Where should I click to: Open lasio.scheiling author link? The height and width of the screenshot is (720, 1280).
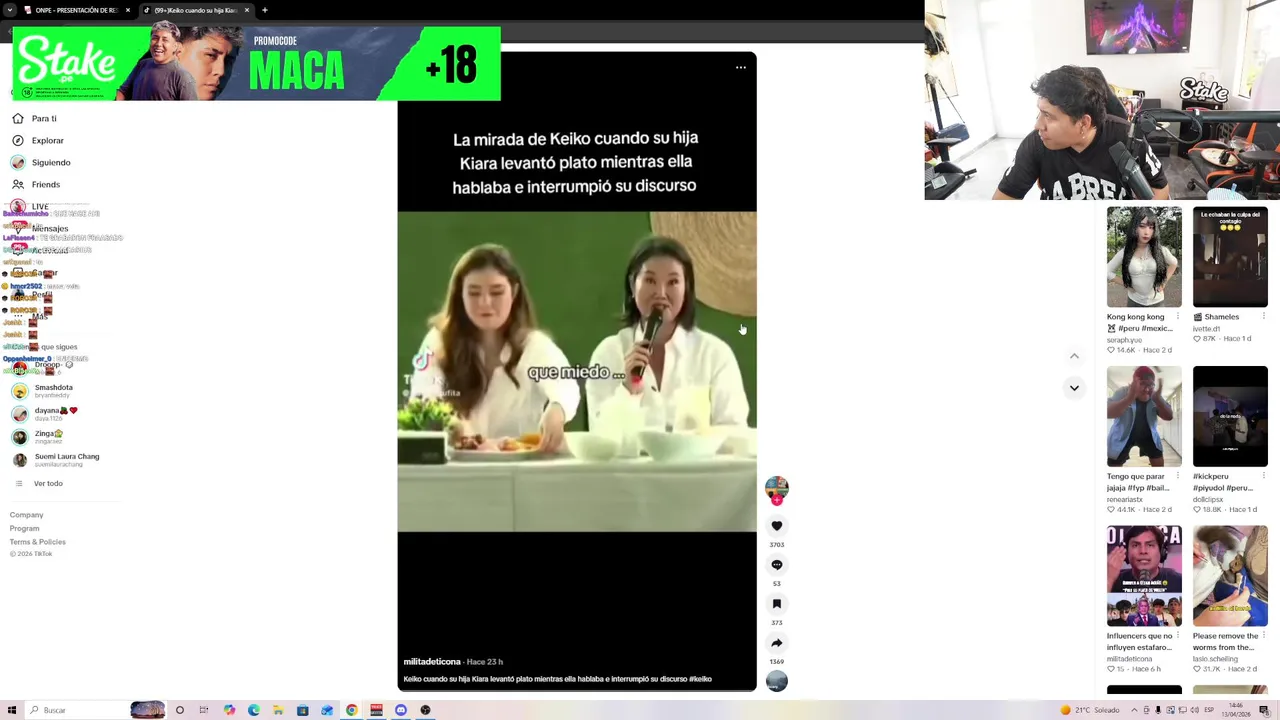point(1215,659)
